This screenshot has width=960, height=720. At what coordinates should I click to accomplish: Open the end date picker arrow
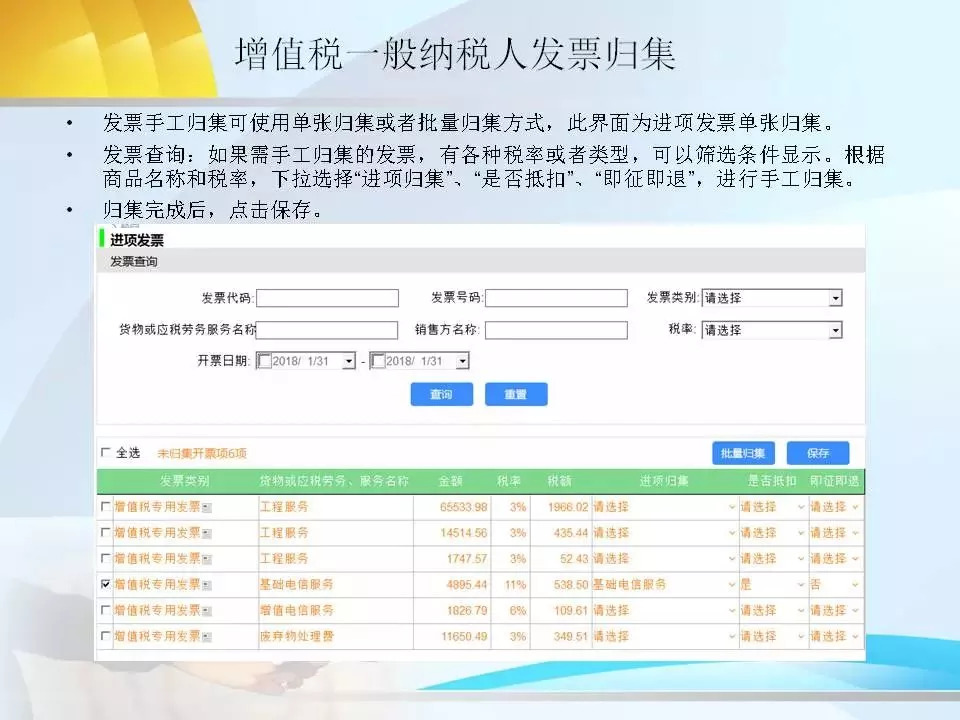click(x=462, y=361)
